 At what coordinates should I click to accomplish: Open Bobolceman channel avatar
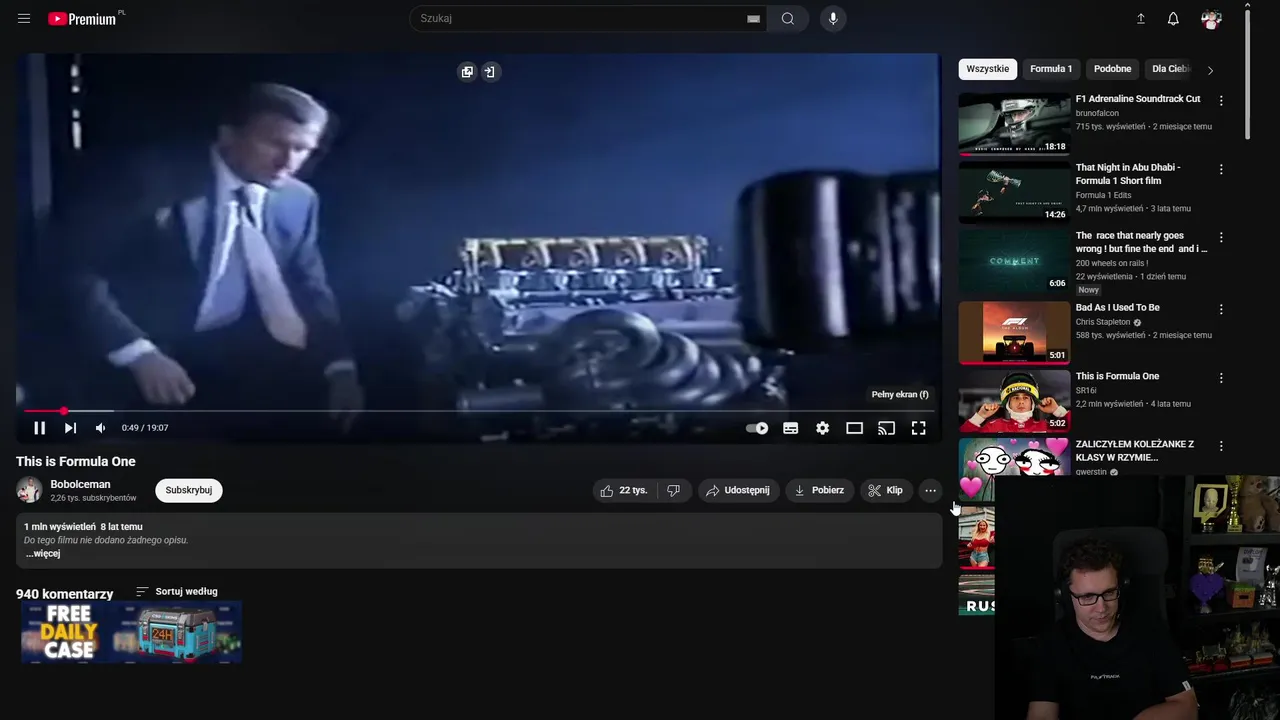tap(29, 490)
